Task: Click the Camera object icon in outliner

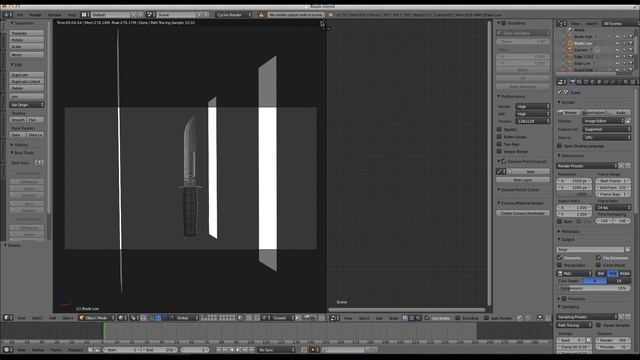Action: (571, 50)
